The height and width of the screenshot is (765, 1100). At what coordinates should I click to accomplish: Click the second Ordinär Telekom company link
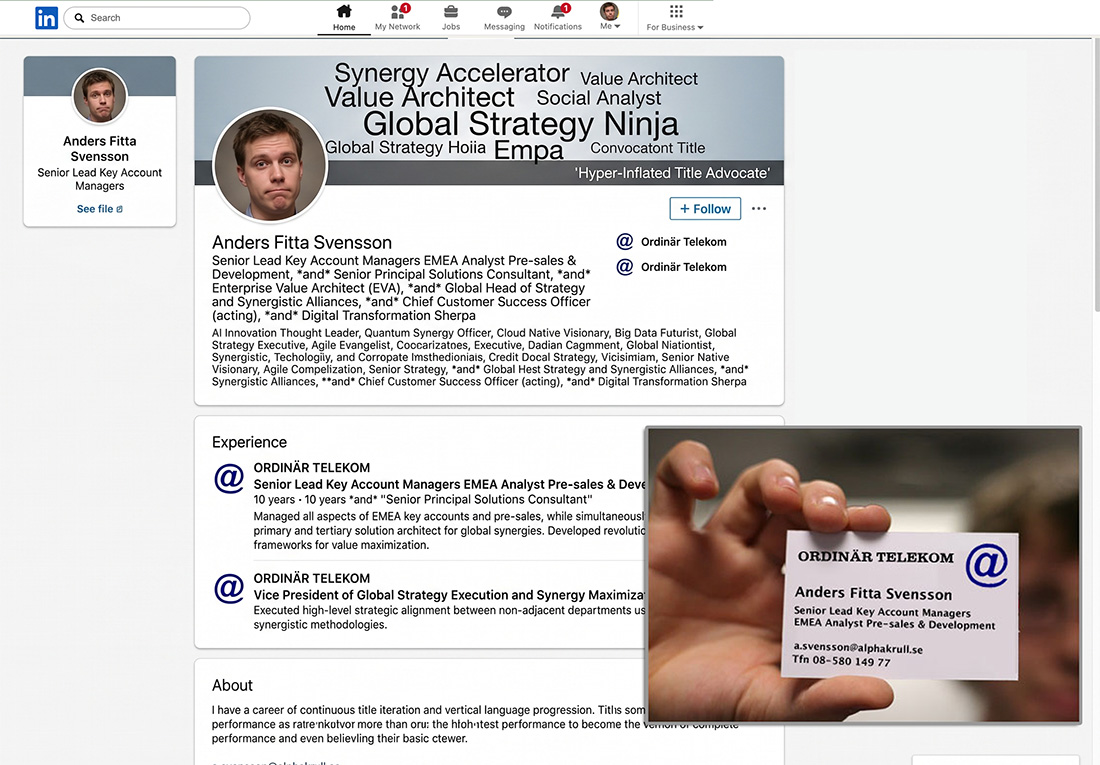(x=683, y=267)
